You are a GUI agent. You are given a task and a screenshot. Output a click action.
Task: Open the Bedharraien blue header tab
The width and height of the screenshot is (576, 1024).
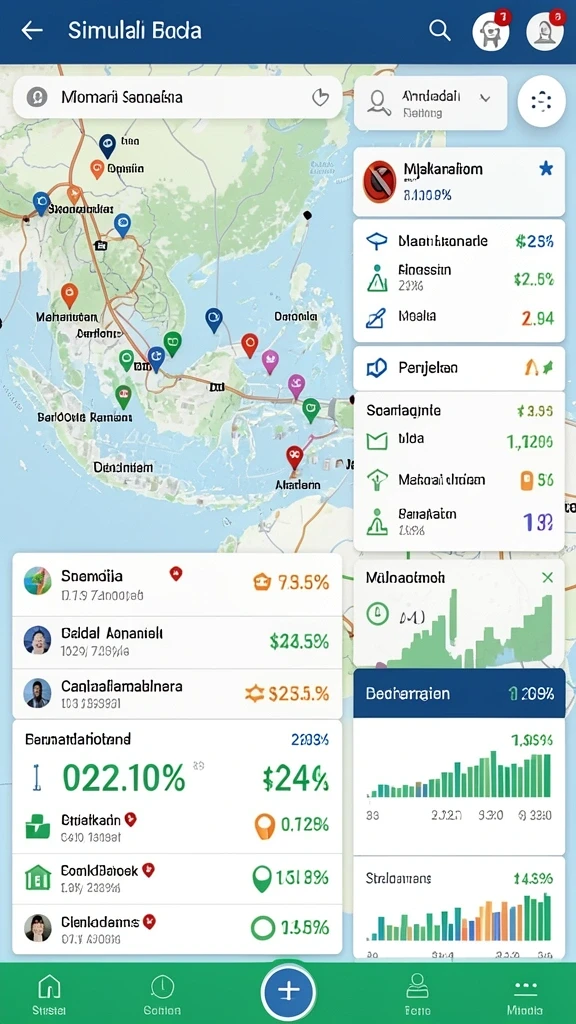tap(458, 693)
